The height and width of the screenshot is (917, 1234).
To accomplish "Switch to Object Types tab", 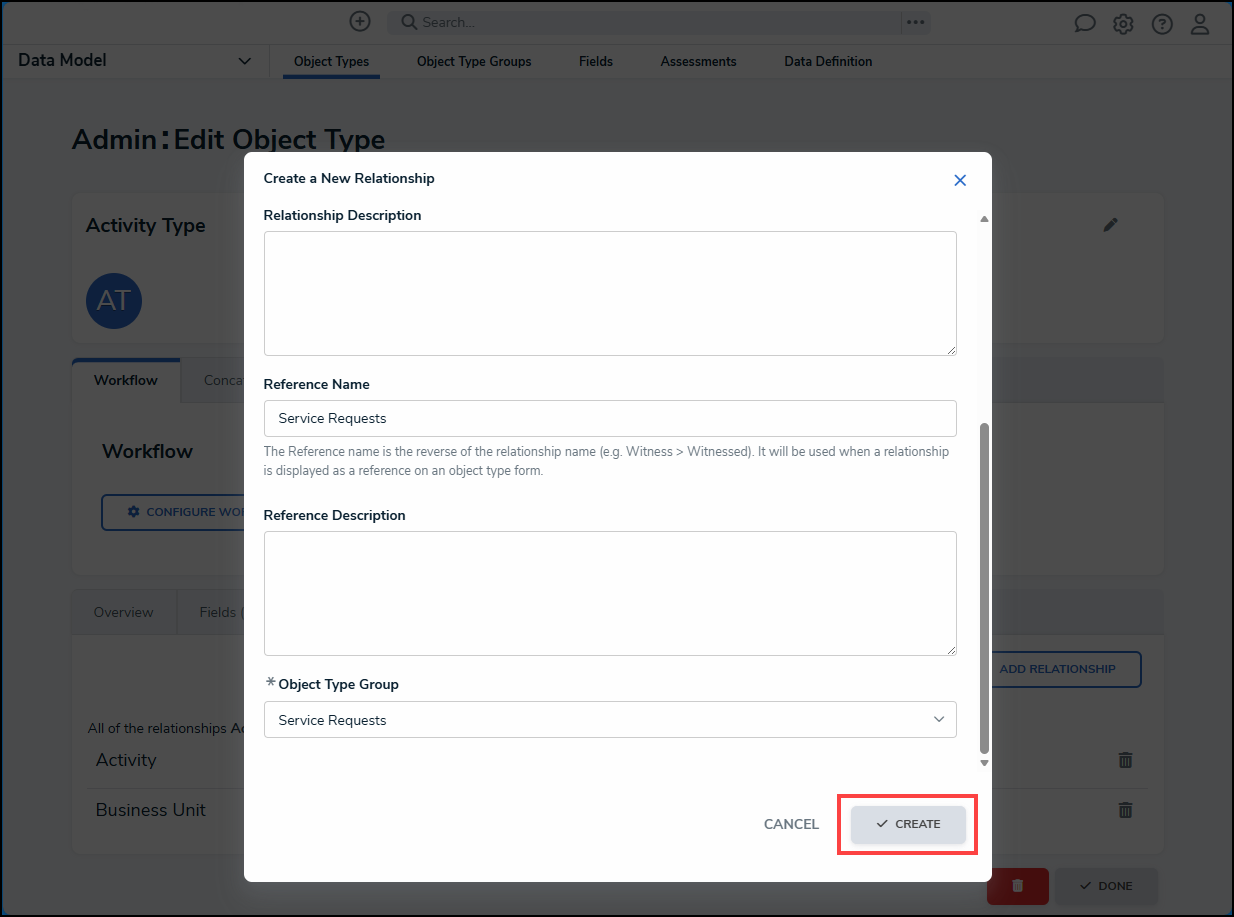I will pos(331,61).
